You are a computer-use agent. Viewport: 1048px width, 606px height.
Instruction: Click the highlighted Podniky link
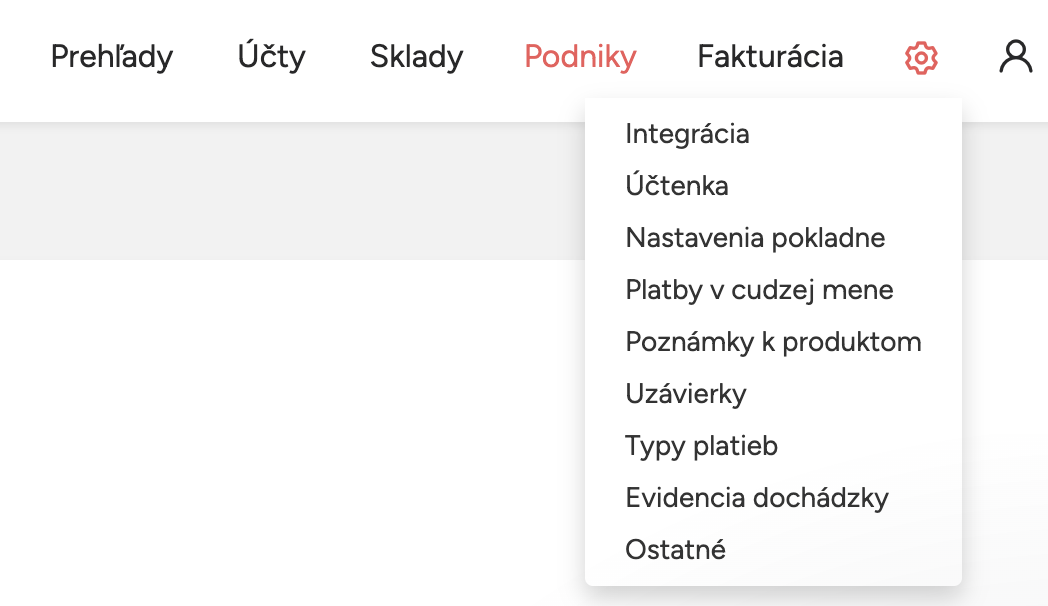[x=580, y=58]
